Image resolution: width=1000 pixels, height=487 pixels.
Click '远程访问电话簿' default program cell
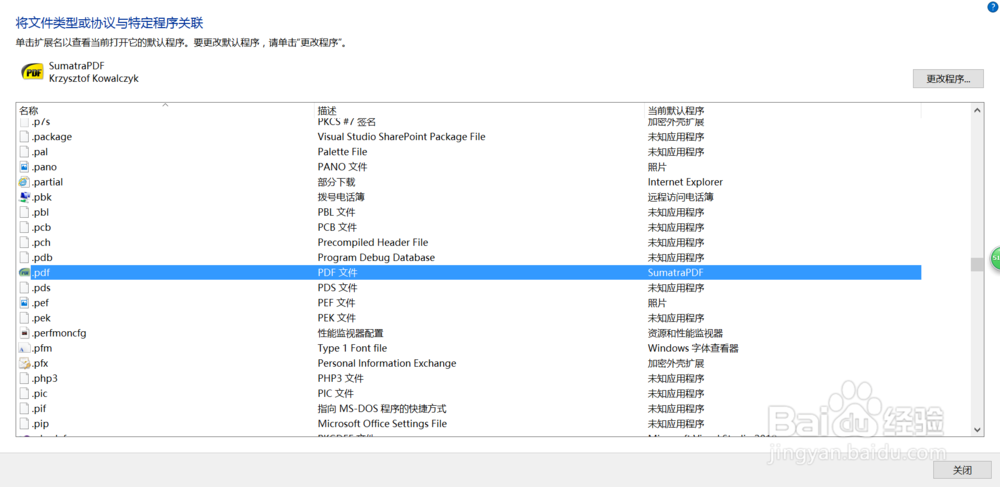coord(680,197)
